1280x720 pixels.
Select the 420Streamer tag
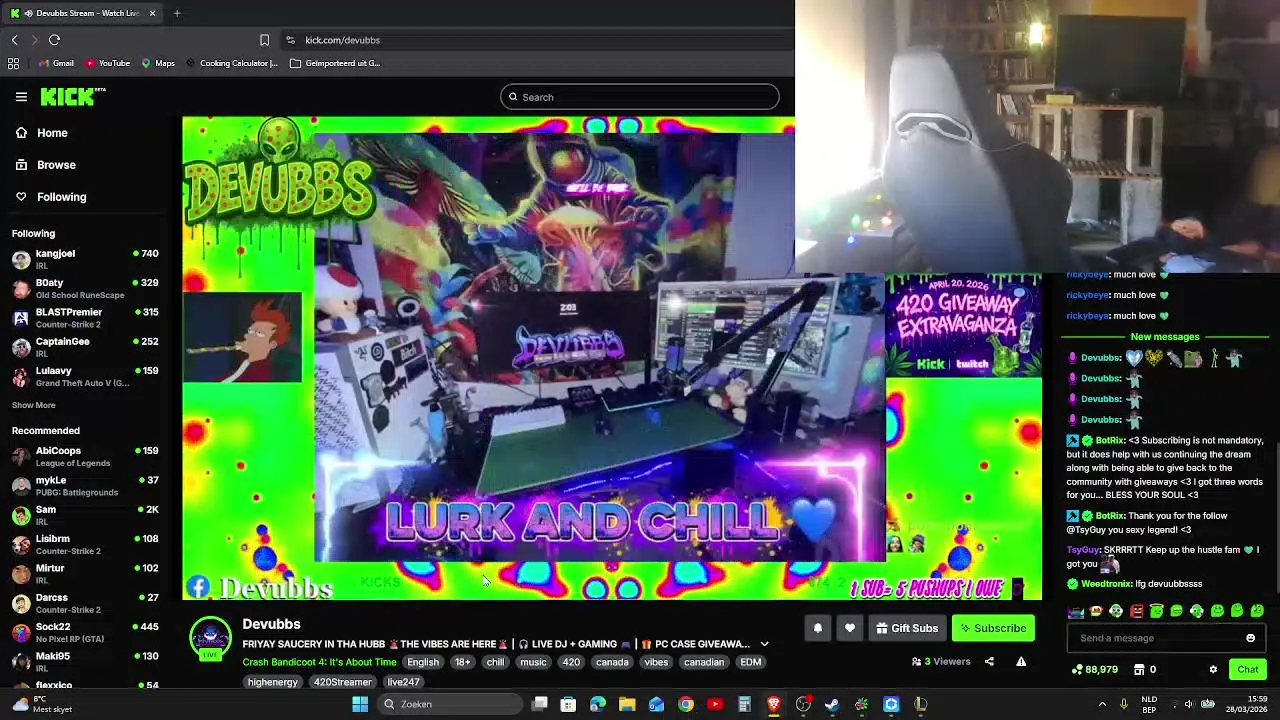pyautogui.click(x=342, y=682)
